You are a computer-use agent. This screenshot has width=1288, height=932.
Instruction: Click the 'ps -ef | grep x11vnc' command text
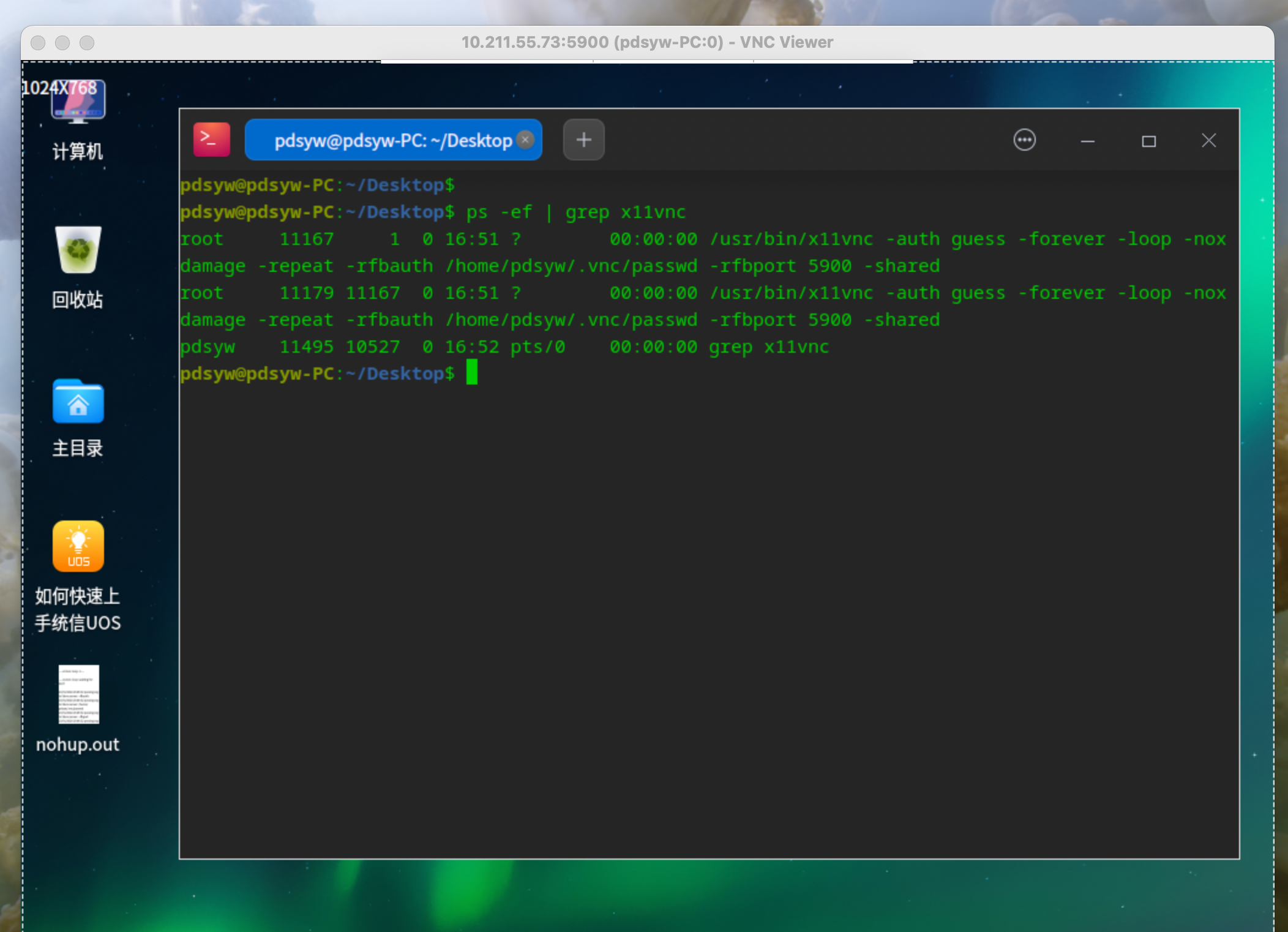pos(575,212)
